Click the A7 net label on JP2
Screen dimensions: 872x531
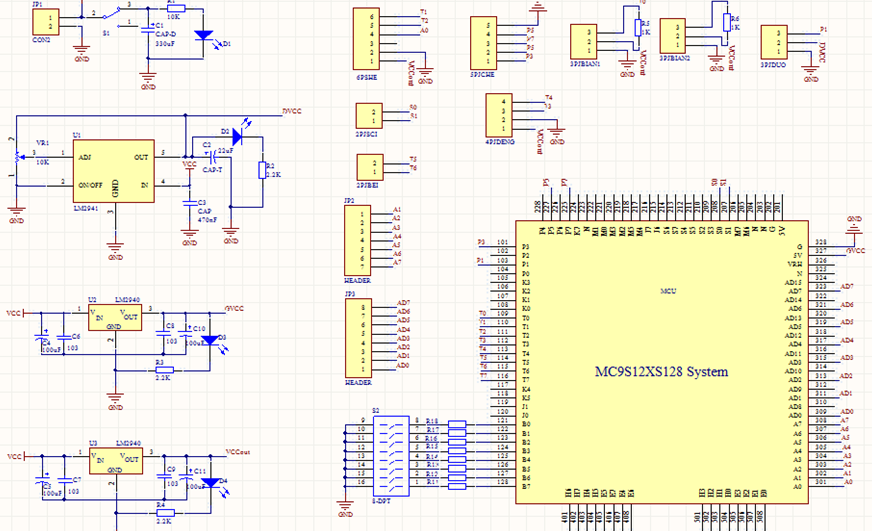(397, 262)
